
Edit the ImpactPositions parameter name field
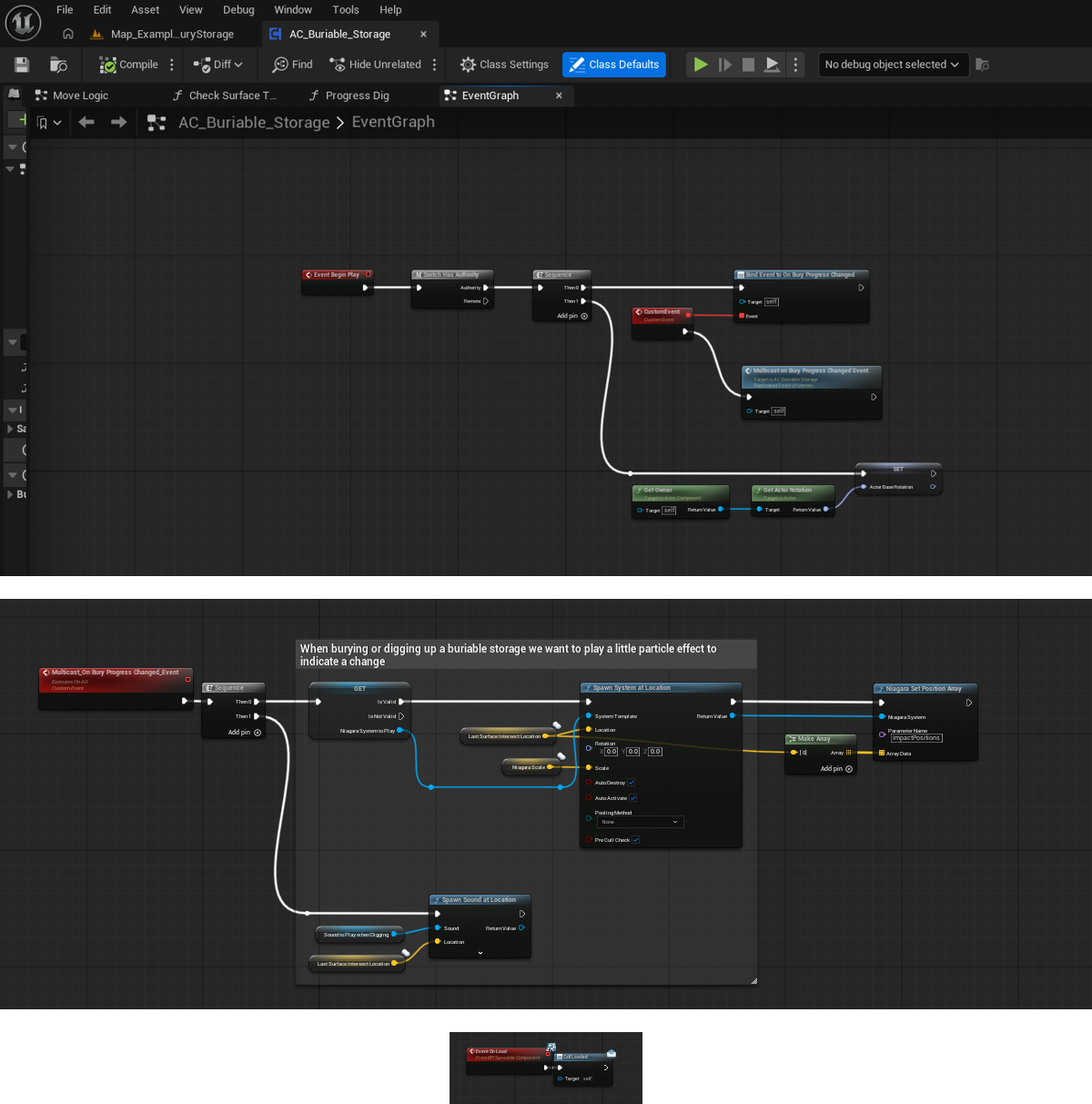point(915,738)
